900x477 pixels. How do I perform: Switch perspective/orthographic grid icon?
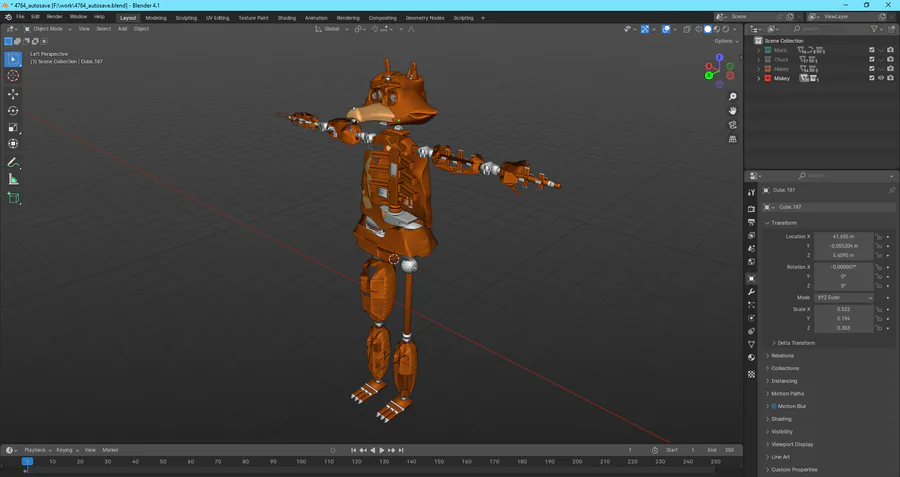pos(732,139)
